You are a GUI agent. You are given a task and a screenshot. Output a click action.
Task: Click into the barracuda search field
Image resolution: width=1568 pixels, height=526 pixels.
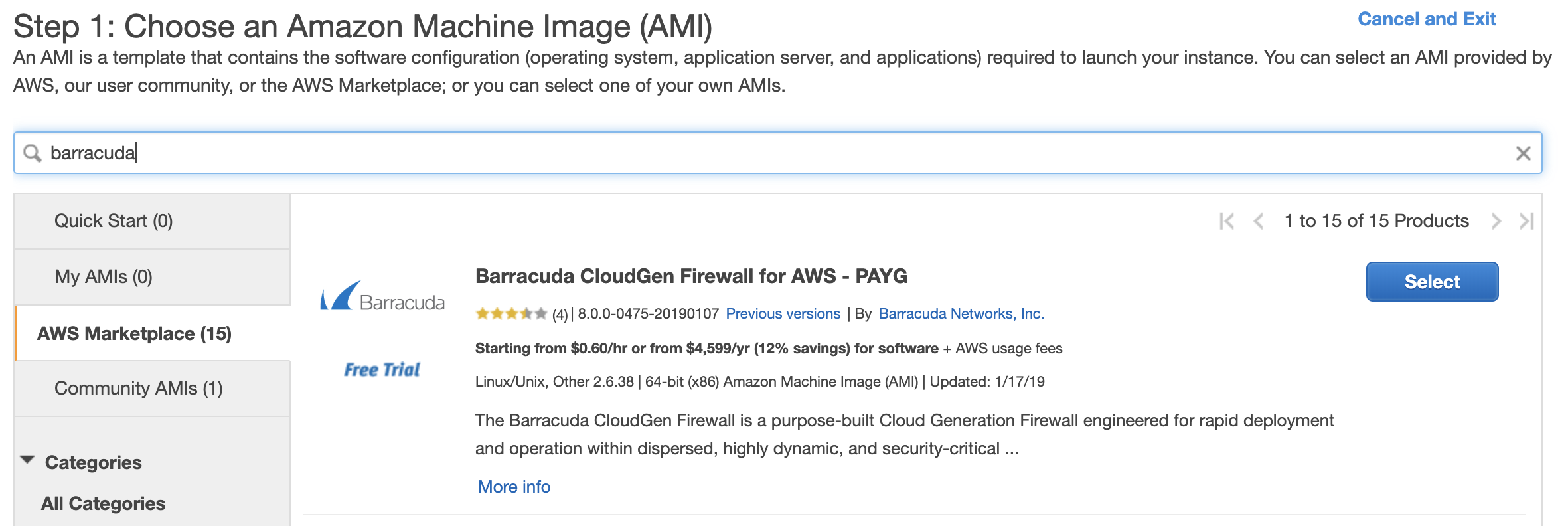point(730,153)
